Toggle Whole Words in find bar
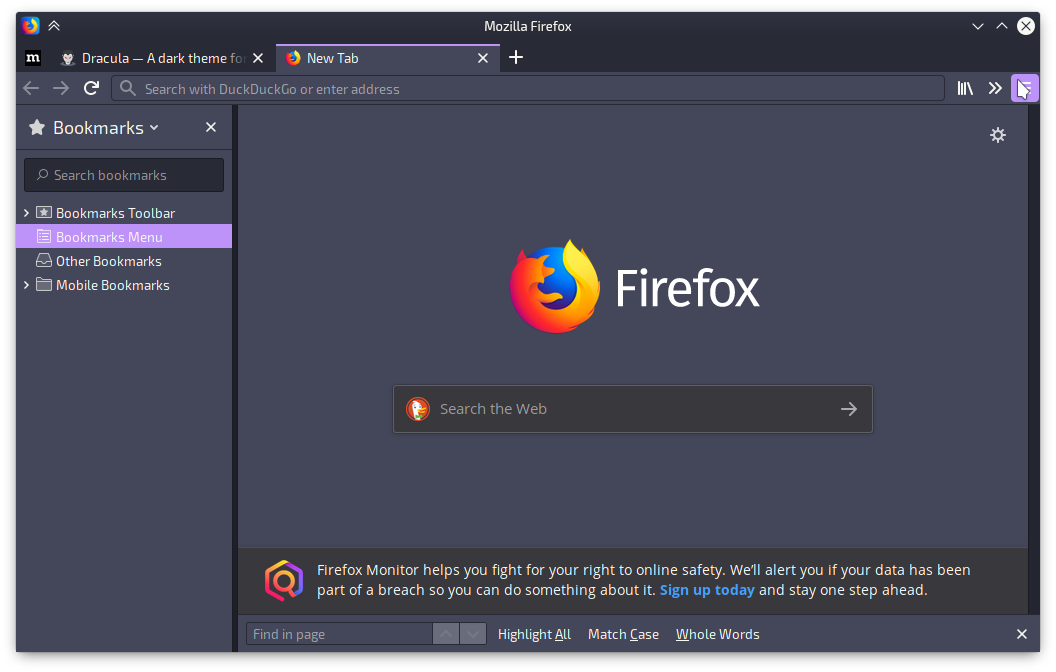This screenshot has height=672, width=1056. point(717,634)
